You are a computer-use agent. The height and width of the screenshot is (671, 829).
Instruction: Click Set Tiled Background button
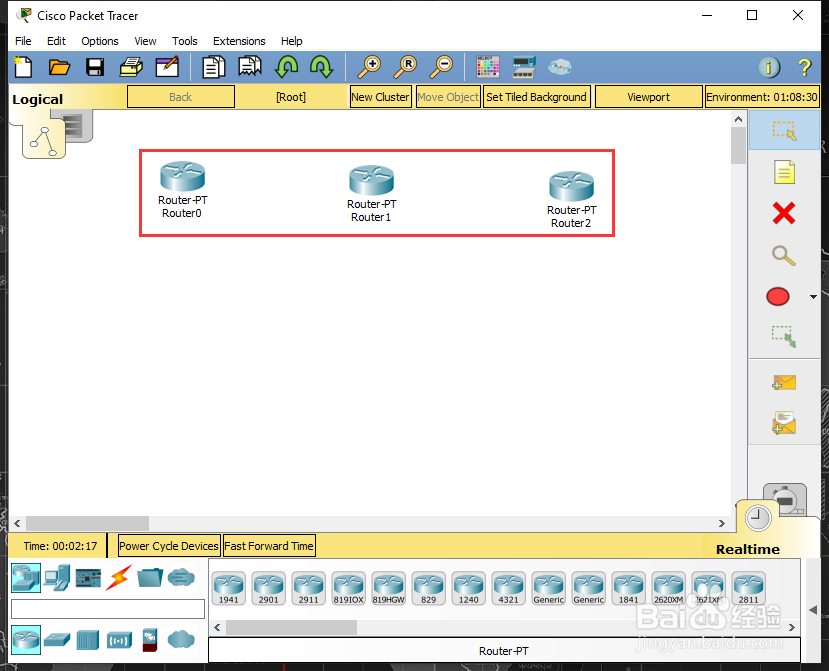(536, 97)
